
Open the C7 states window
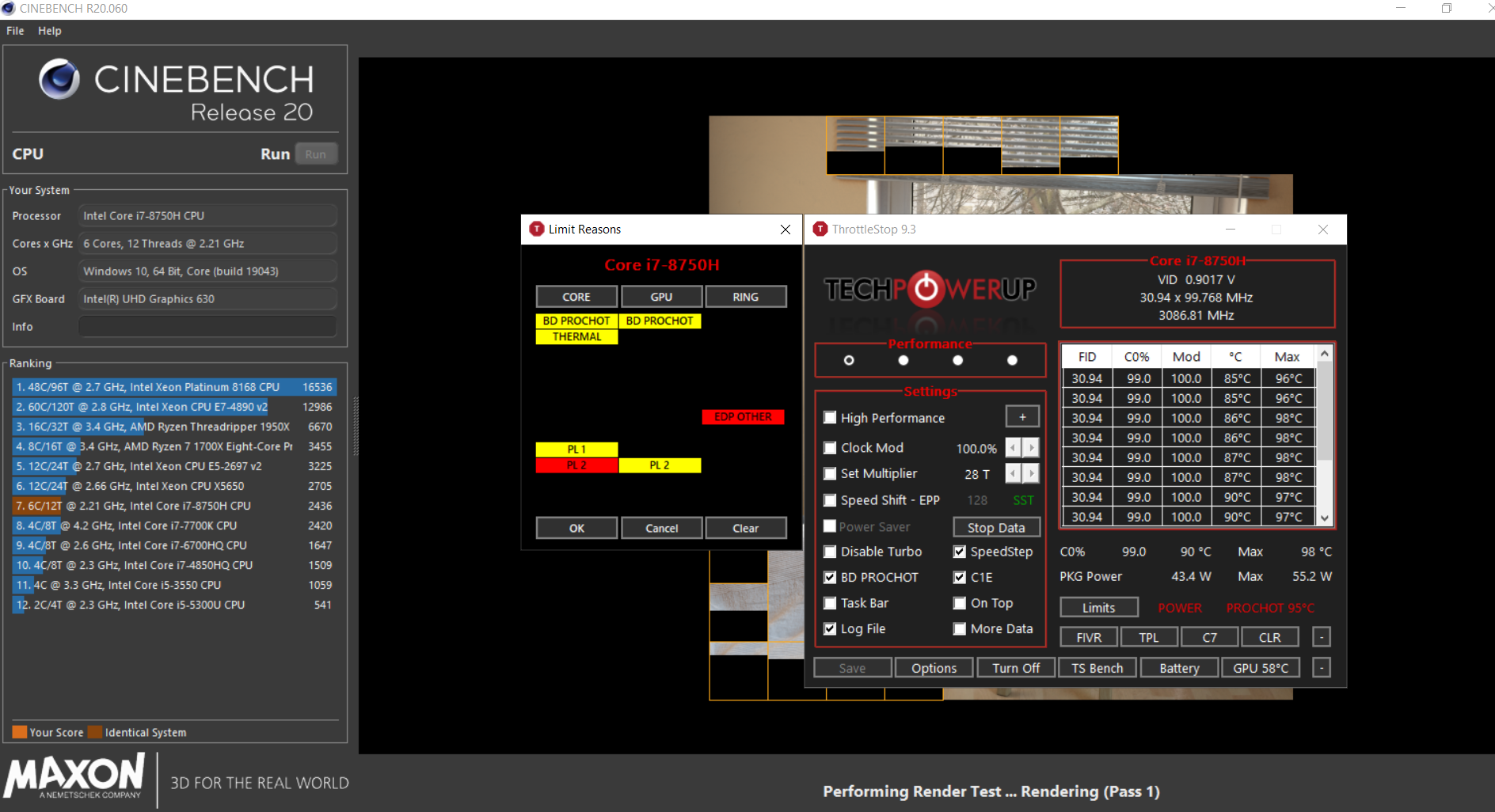click(1210, 637)
